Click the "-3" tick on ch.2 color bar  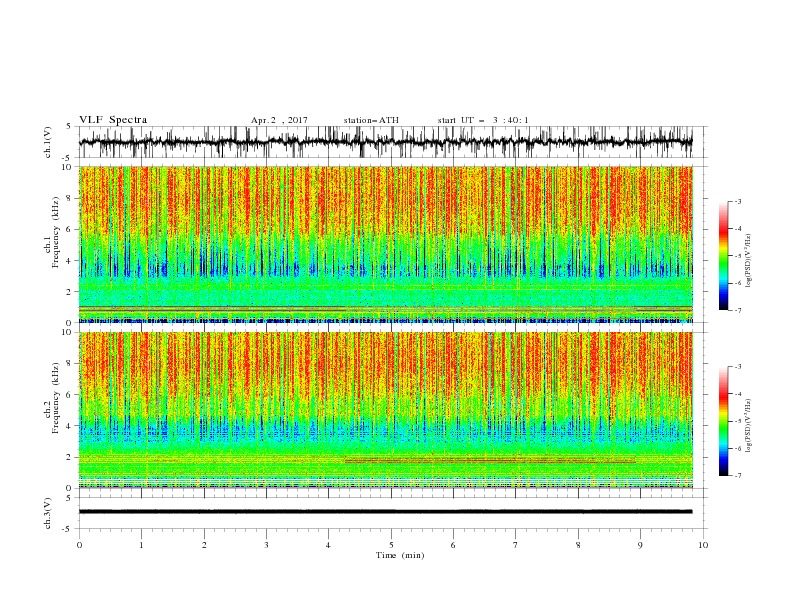pyautogui.click(x=738, y=367)
